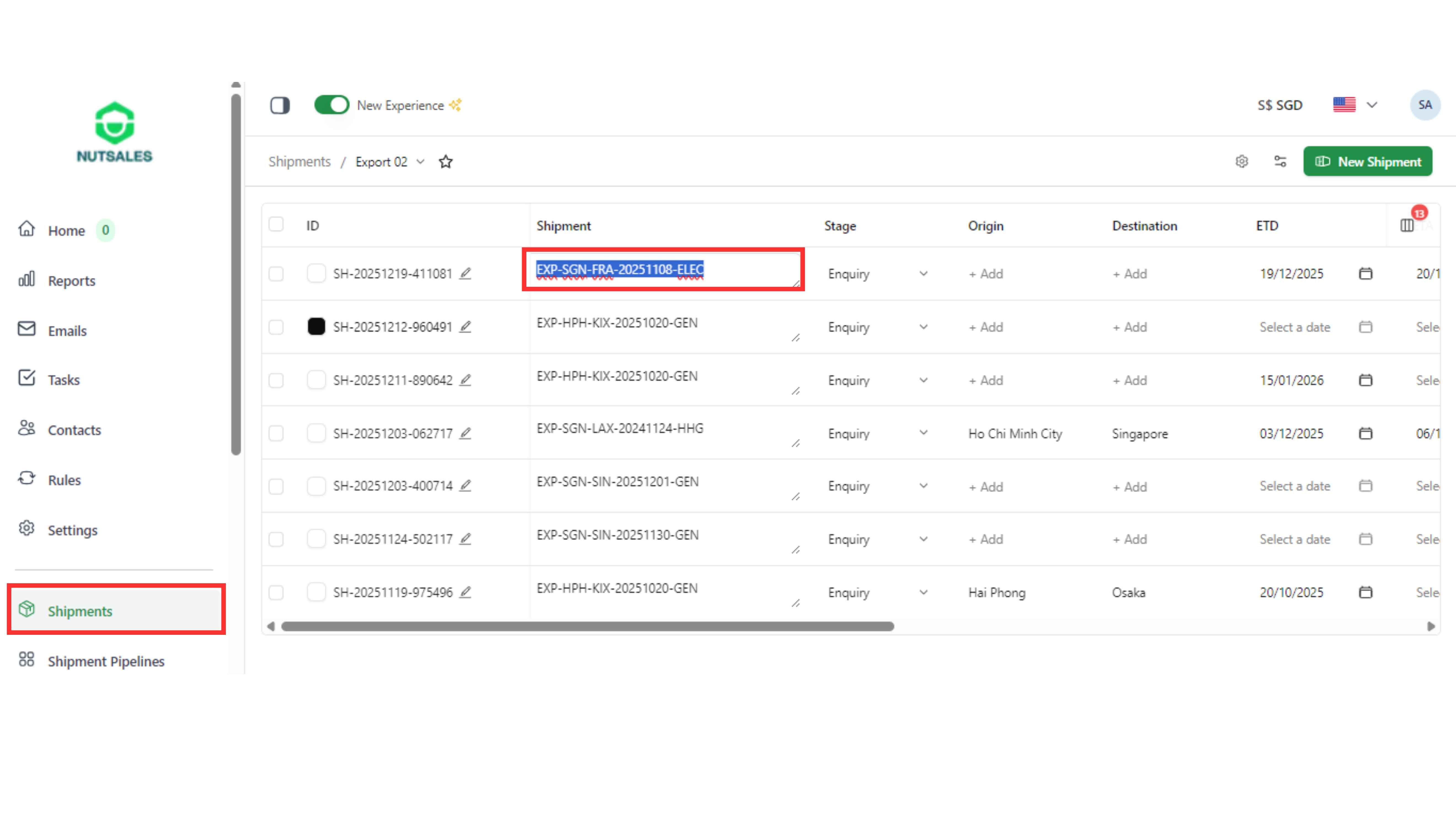This screenshot has width=1456, height=819.
Task: Check the select-all checkbox in header
Action: (x=276, y=224)
